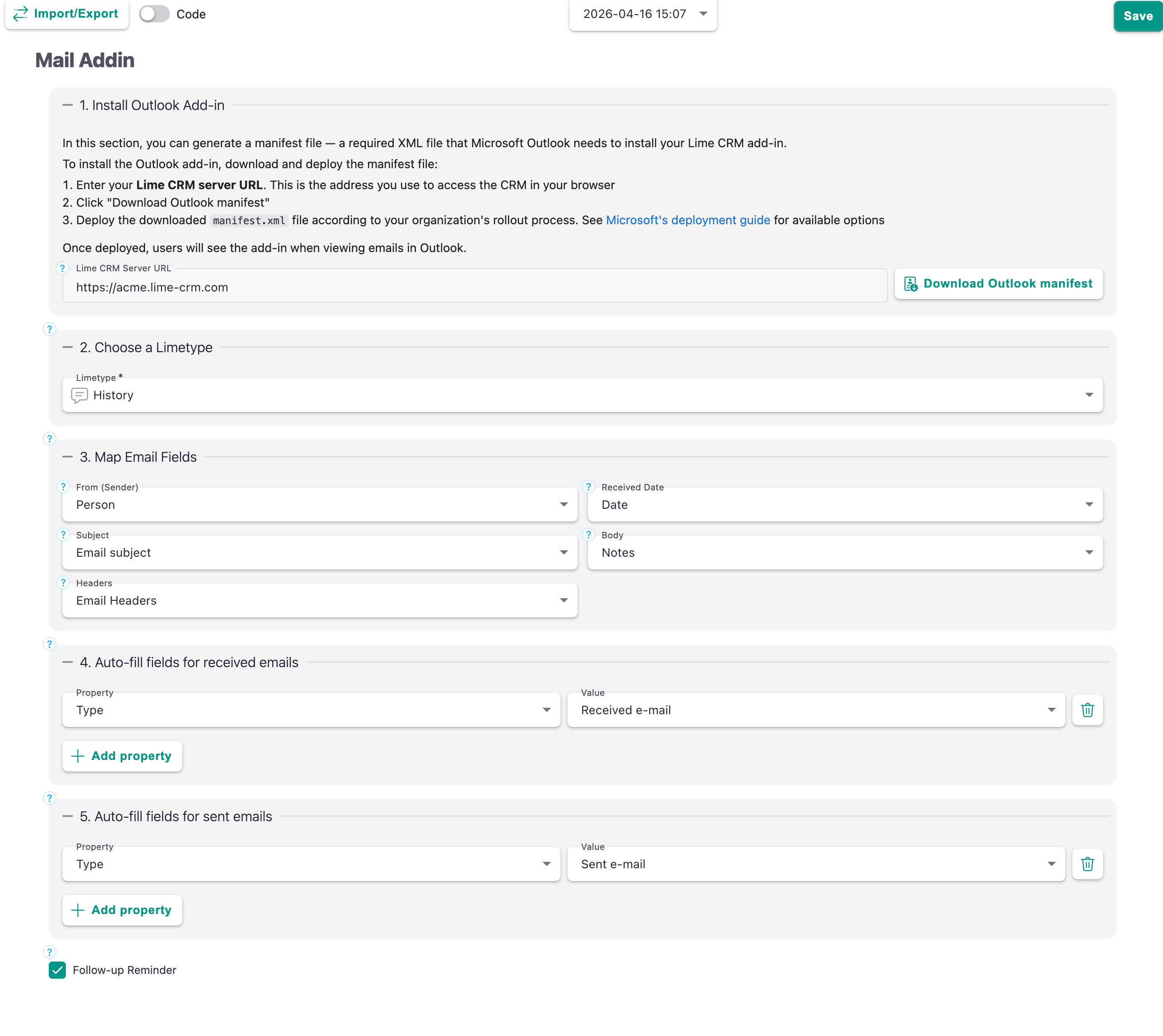The height and width of the screenshot is (1036, 1163).
Task: Click help icon above Choose a Limetype section
Action: [x=50, y=329]
